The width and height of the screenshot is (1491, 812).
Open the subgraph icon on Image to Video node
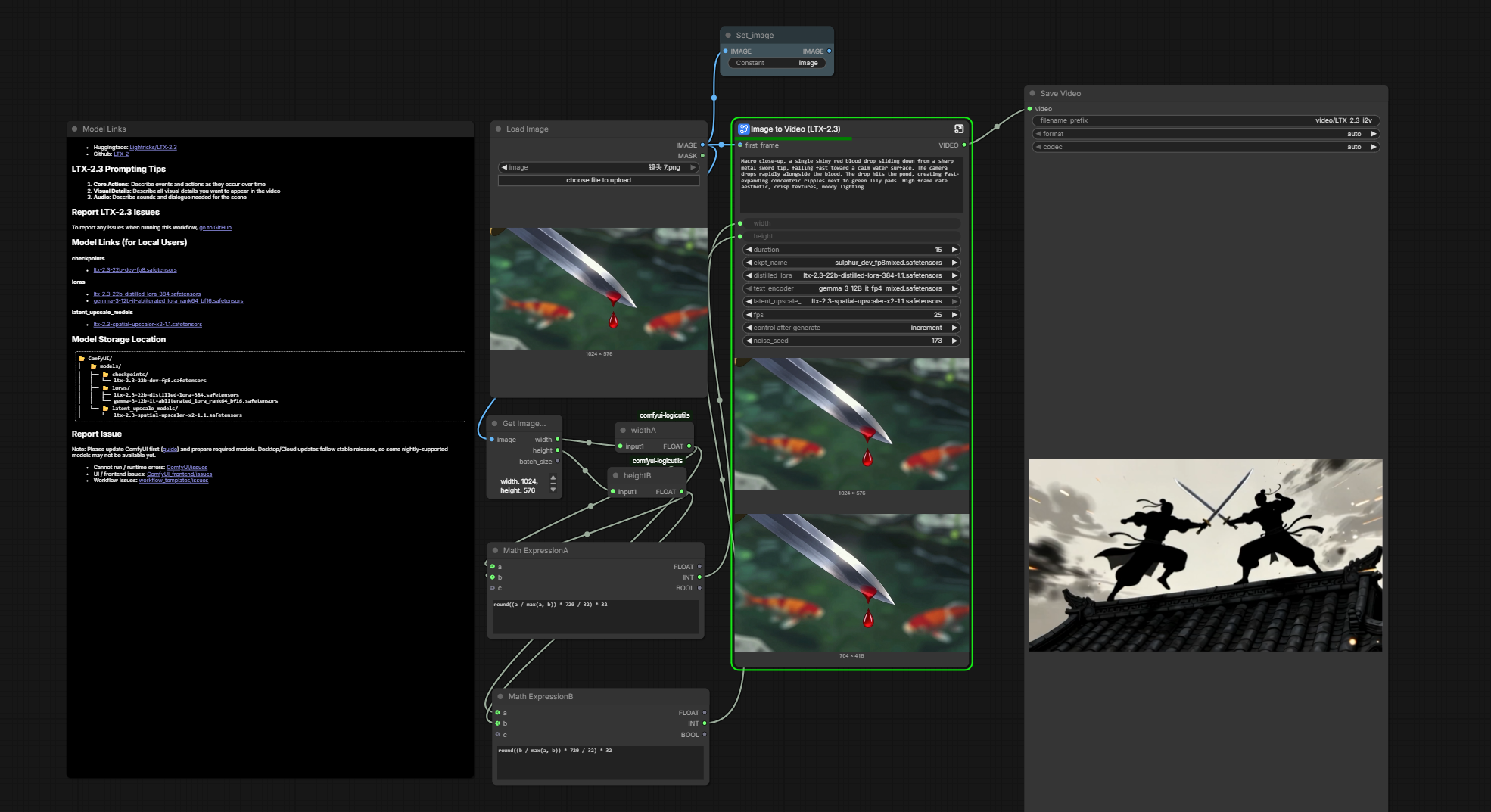pos(959,129)
